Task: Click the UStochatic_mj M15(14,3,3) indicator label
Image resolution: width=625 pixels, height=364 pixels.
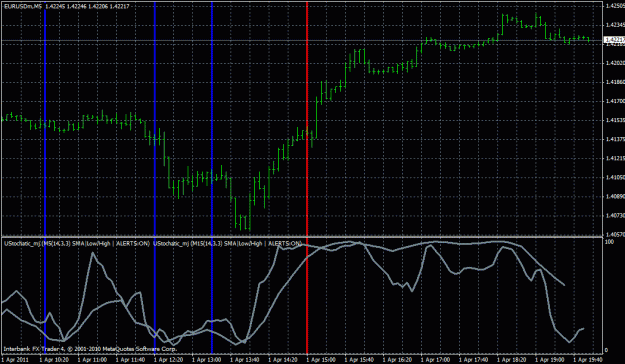Action: coord(228,244)
